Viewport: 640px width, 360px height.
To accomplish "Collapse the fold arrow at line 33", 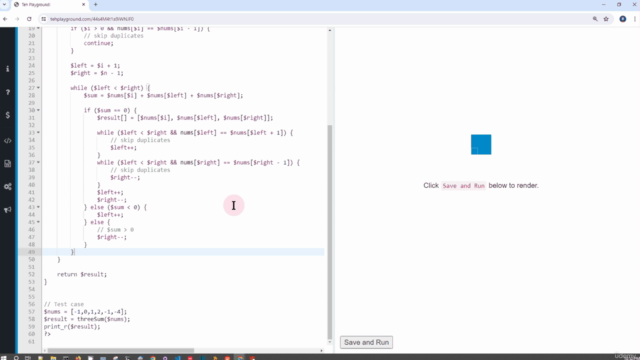I will (38, 133).
